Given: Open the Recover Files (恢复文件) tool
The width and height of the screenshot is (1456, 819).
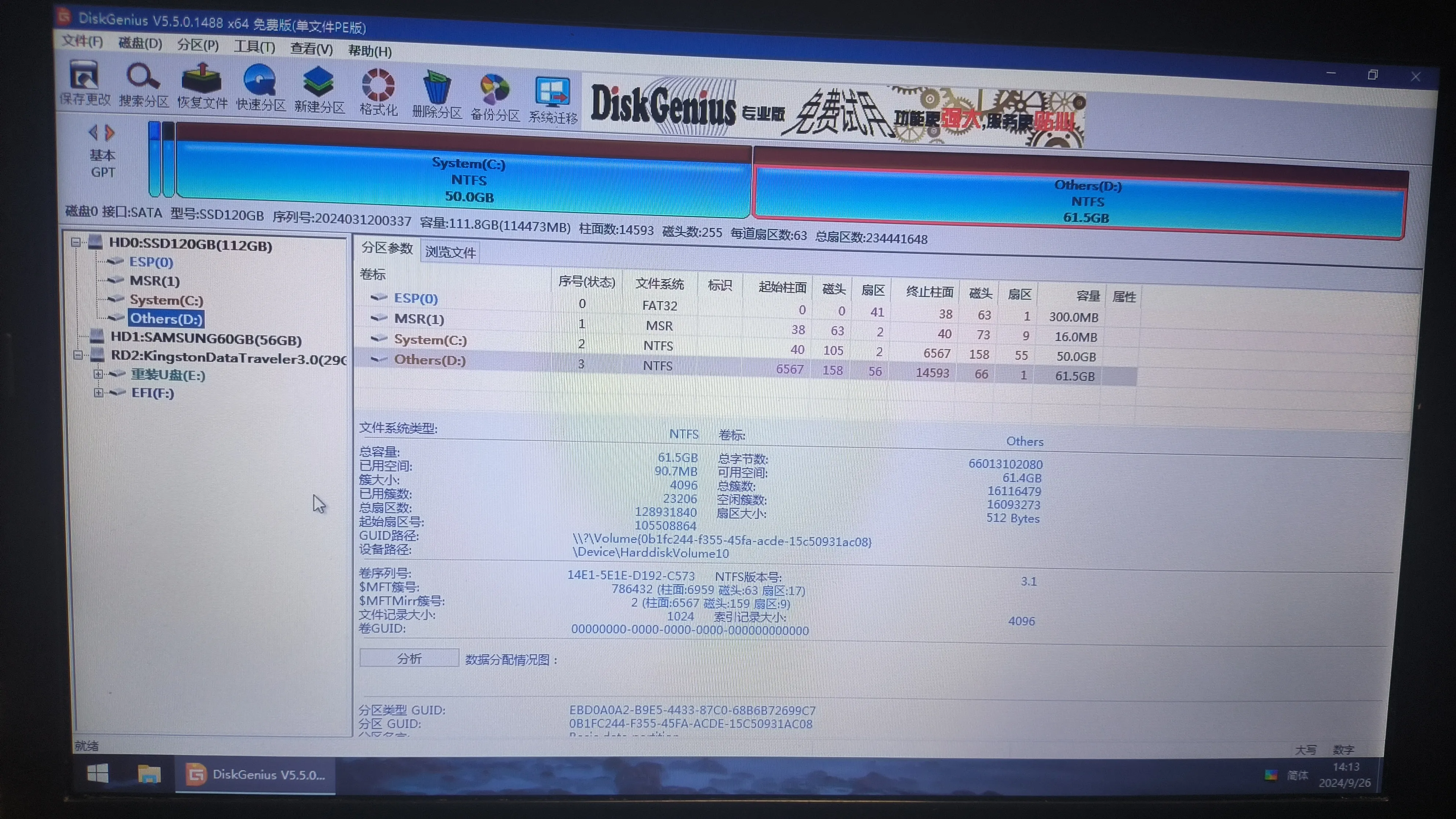Looking at the screenshot, I should pyautogui.click(x=202, y=87).
